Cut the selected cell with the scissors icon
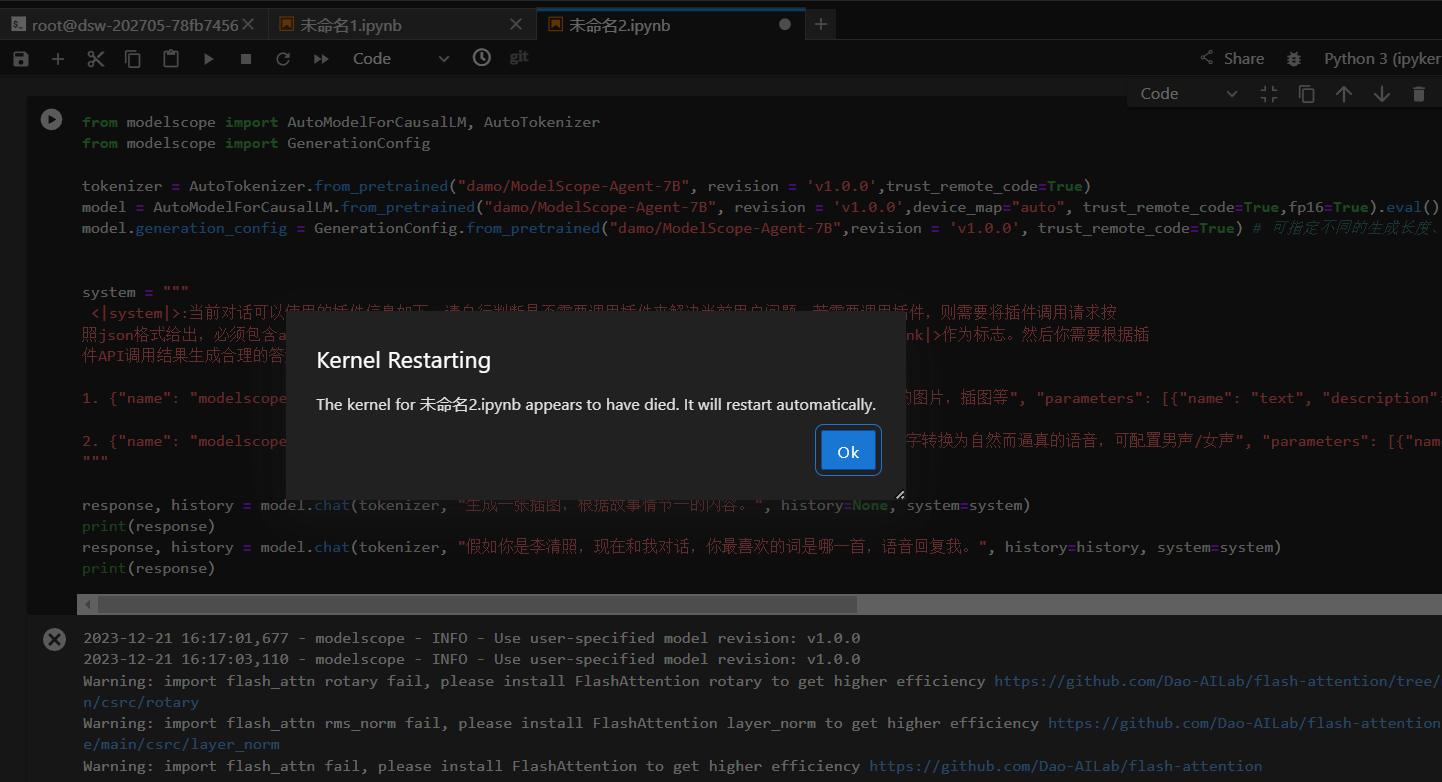This screenshot has width=1442, height=782. (x=96, y=59)
